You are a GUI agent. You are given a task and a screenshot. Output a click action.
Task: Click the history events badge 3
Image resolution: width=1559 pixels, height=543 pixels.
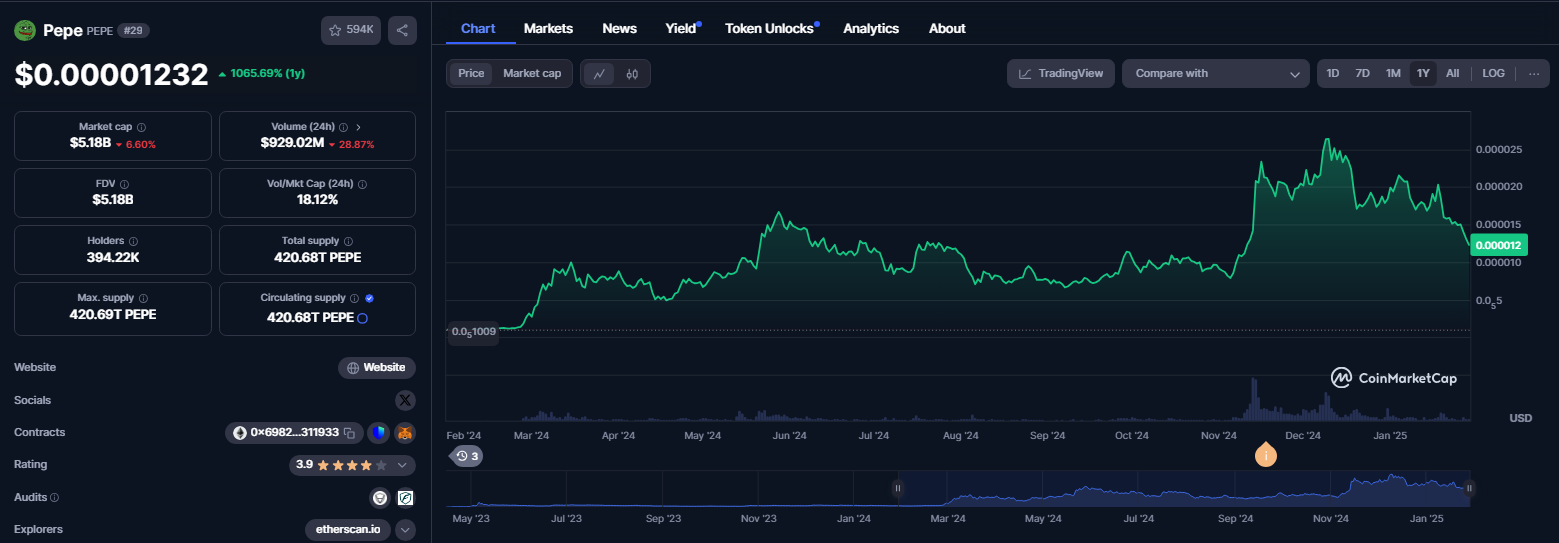[x=467, y=456]
